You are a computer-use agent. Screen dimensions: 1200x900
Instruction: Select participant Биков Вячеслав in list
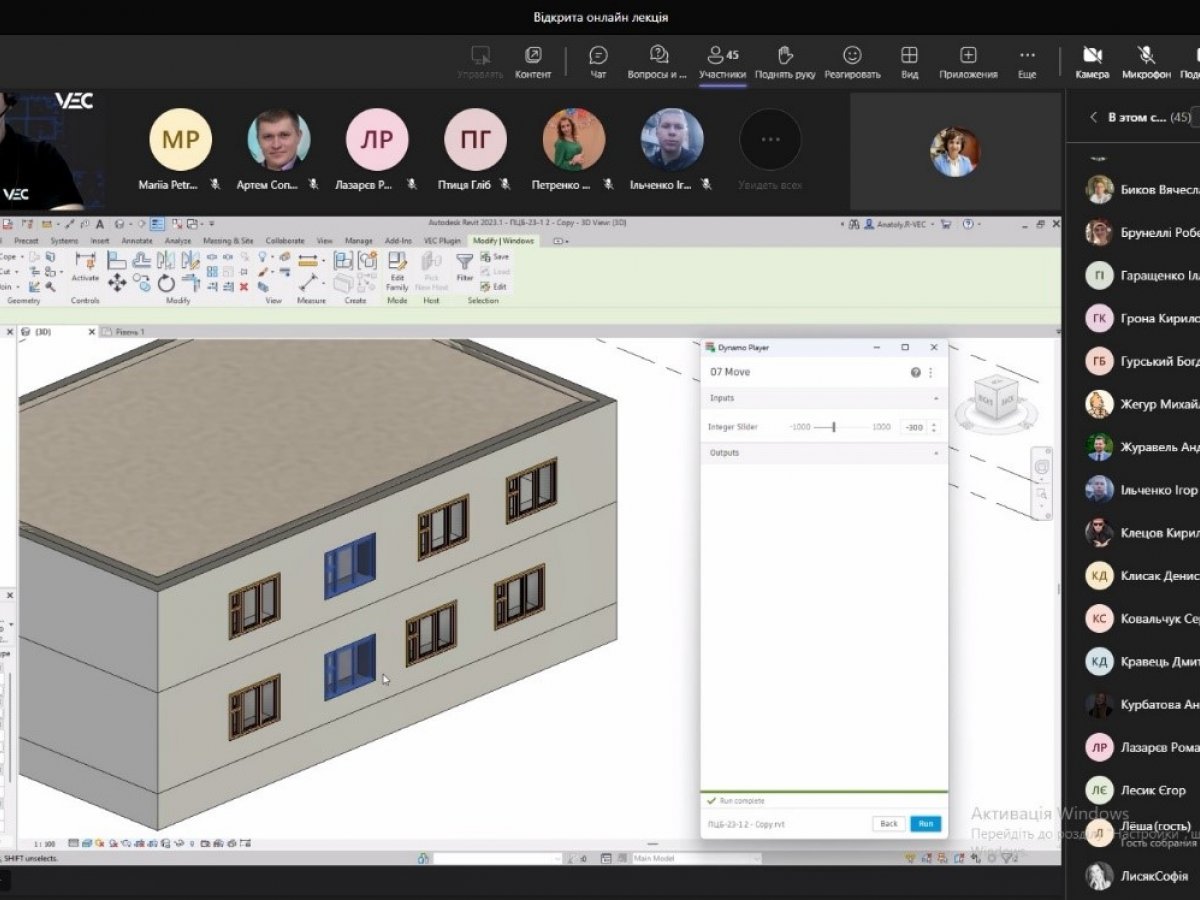coord(1142,190)
